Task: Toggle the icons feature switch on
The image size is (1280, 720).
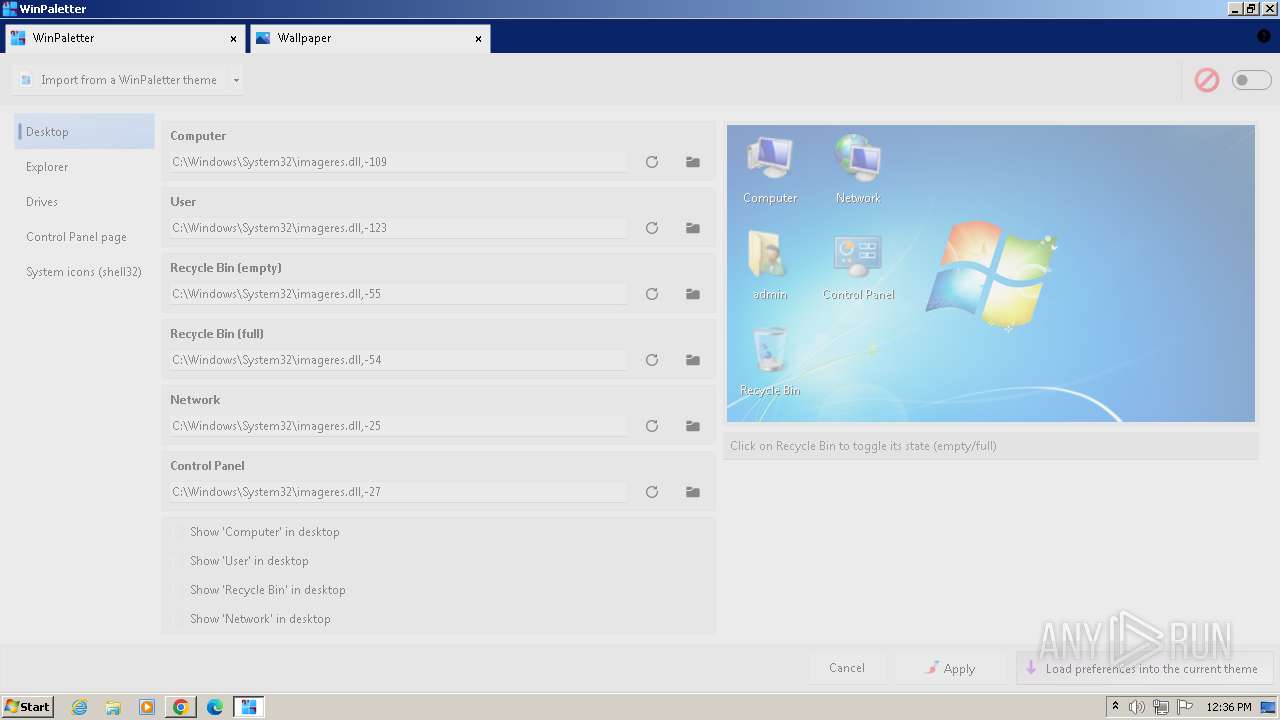Action: pyautogui.click(x=1251, y=80)
